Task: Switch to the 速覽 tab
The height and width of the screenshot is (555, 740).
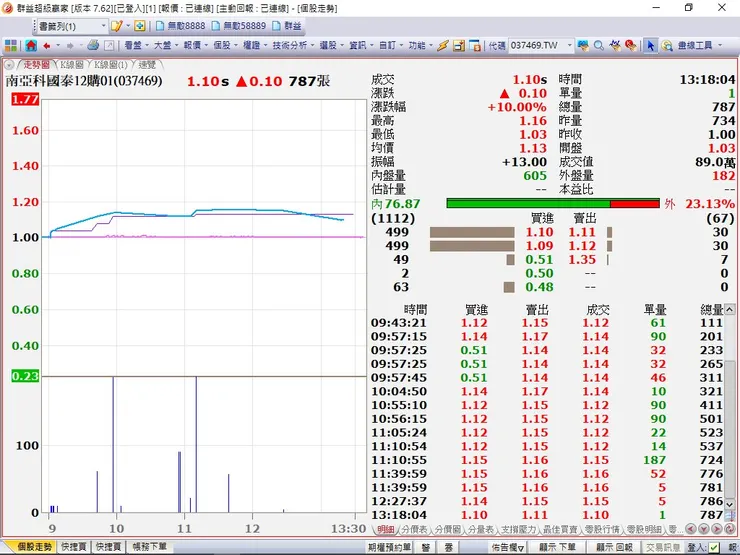Action: [x=147, y=65]
